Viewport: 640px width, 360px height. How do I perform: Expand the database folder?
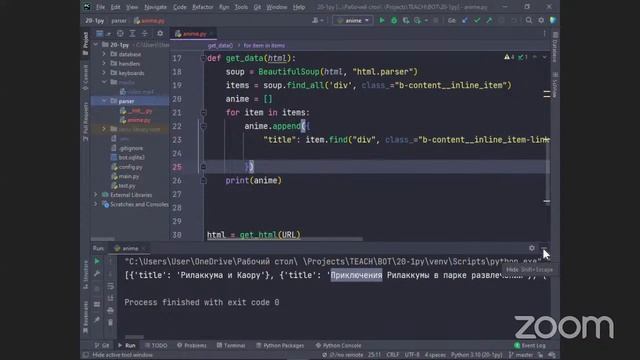pos(104,54)
